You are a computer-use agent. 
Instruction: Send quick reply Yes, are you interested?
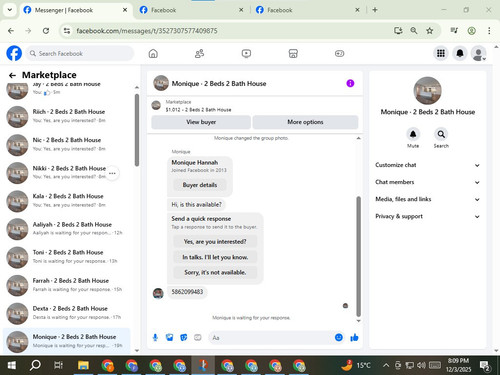215,241
